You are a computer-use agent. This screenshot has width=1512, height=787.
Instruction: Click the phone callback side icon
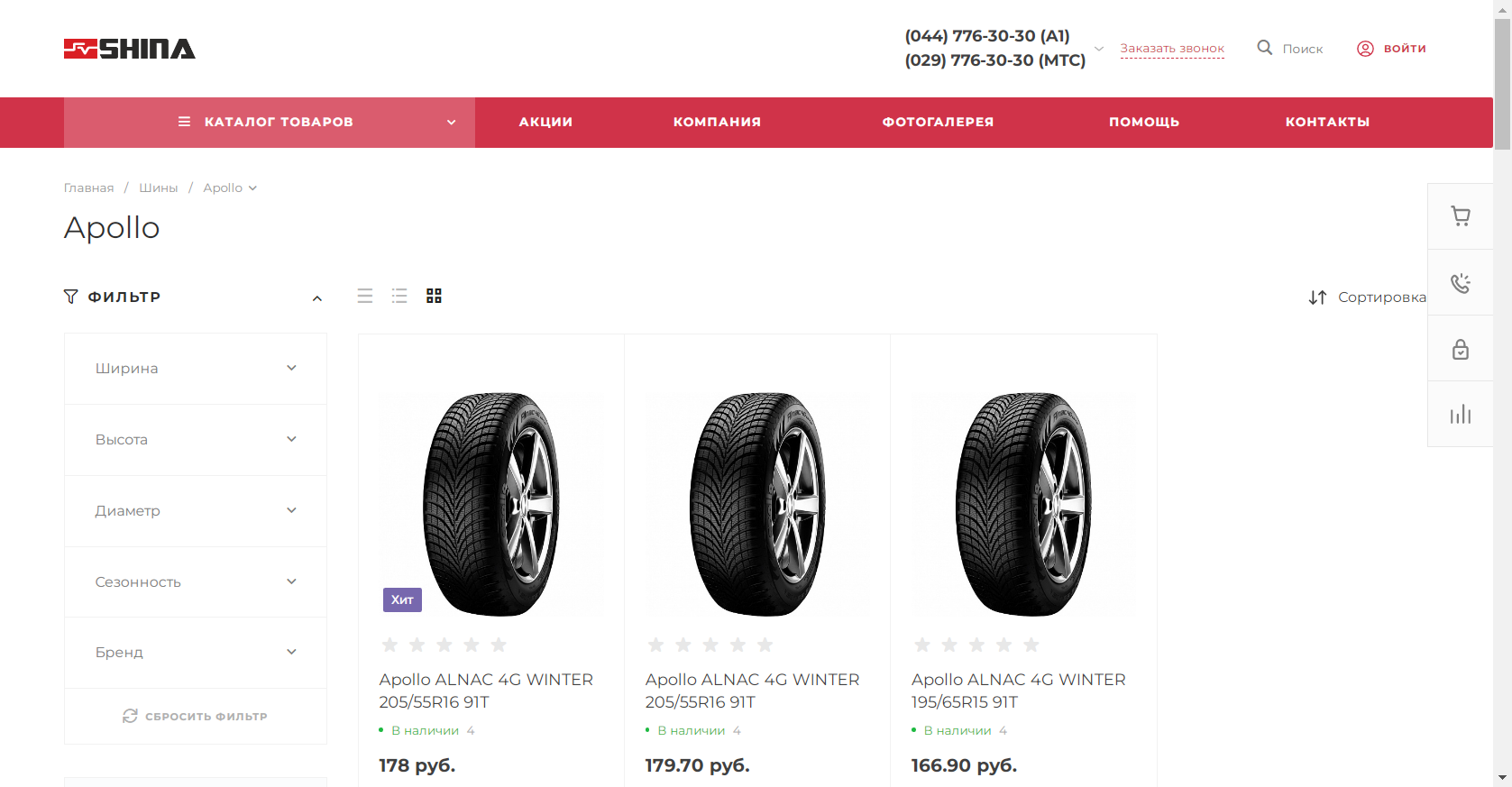(x=1460, y=283)
